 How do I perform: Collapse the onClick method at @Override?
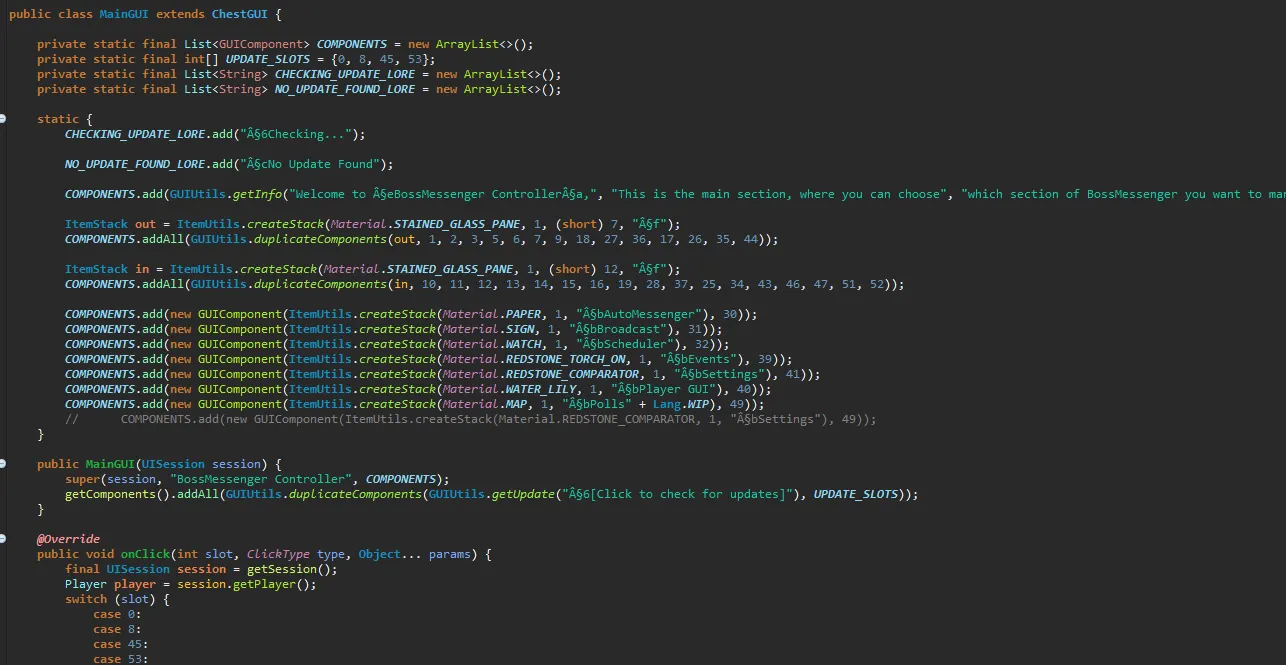3,539
